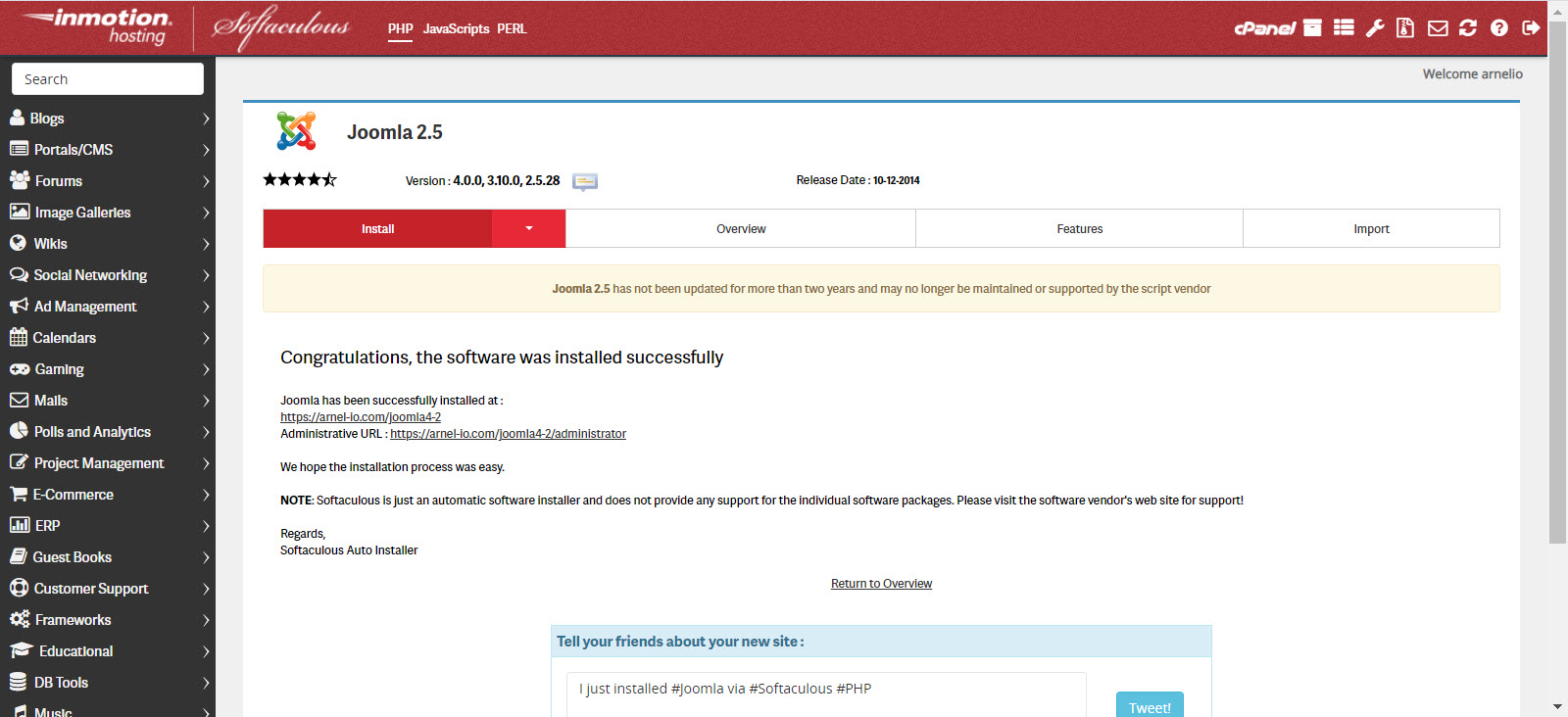This screenshot has height=717, width=1568.
Task: Open the Overview tab
Action: tap(741, 228)
